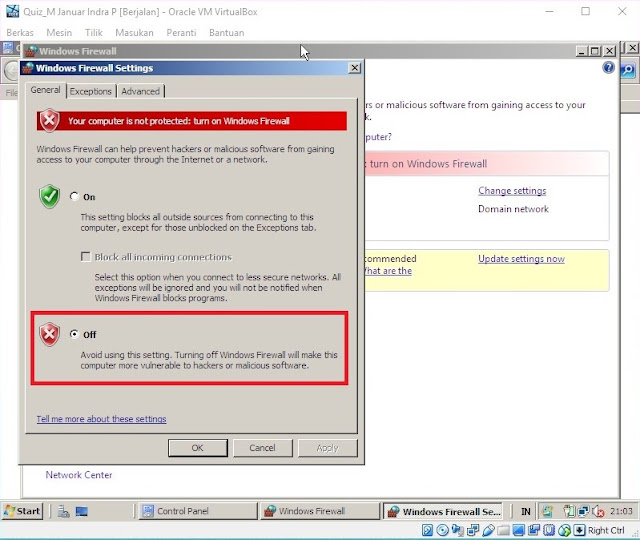The image size is (640, 540).
Task: Click Right Ctrl host key label
Action: pyautogui.click(x=606, y=530)
